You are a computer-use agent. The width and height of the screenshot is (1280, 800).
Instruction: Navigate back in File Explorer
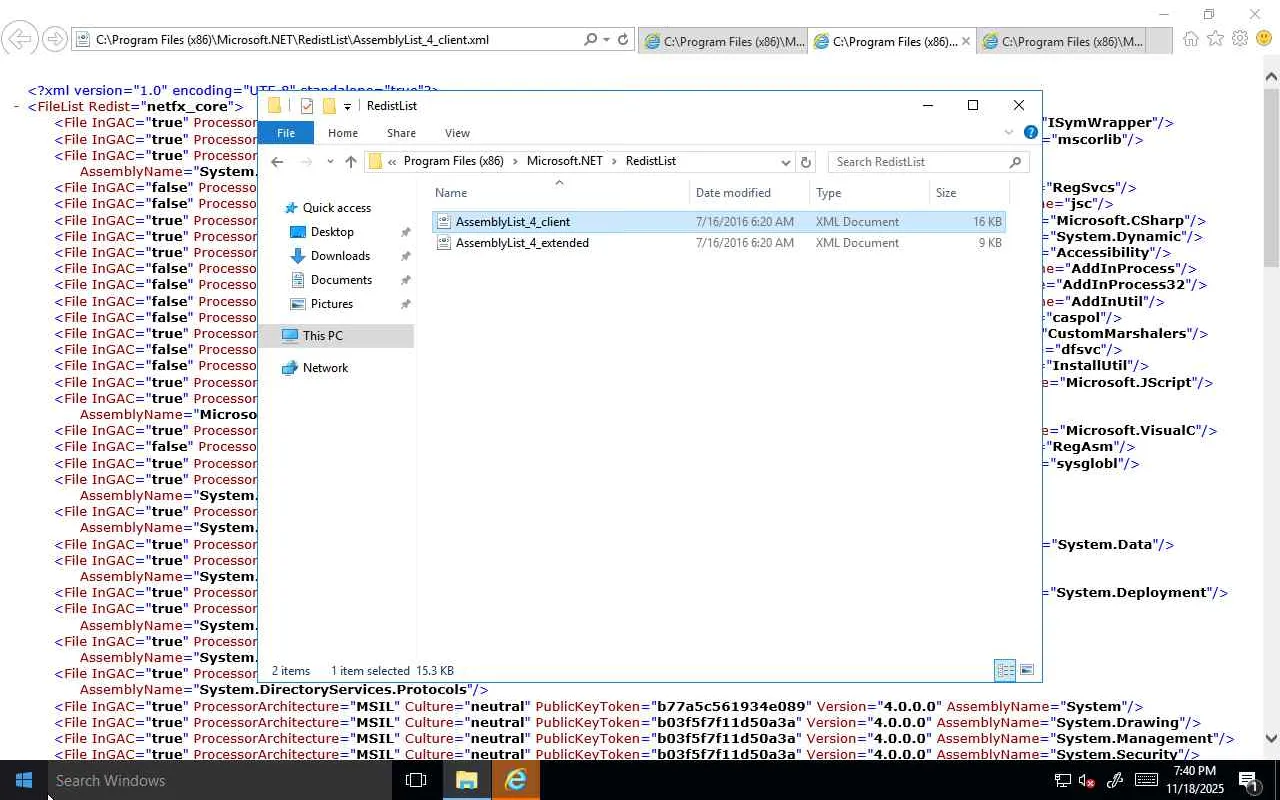pos(277,162)
